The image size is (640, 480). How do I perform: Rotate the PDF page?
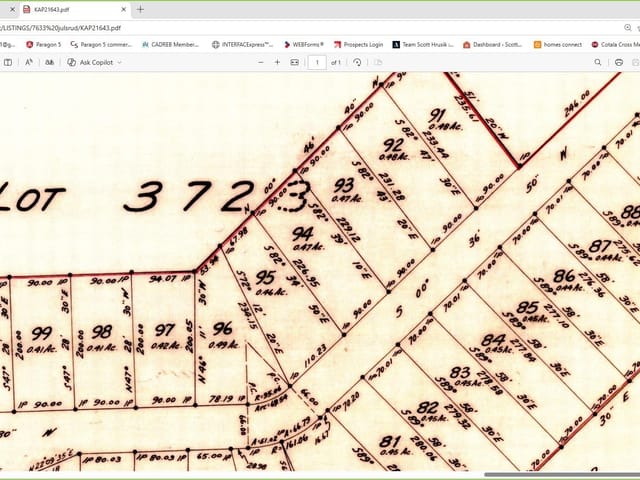[x=357, y=62]
